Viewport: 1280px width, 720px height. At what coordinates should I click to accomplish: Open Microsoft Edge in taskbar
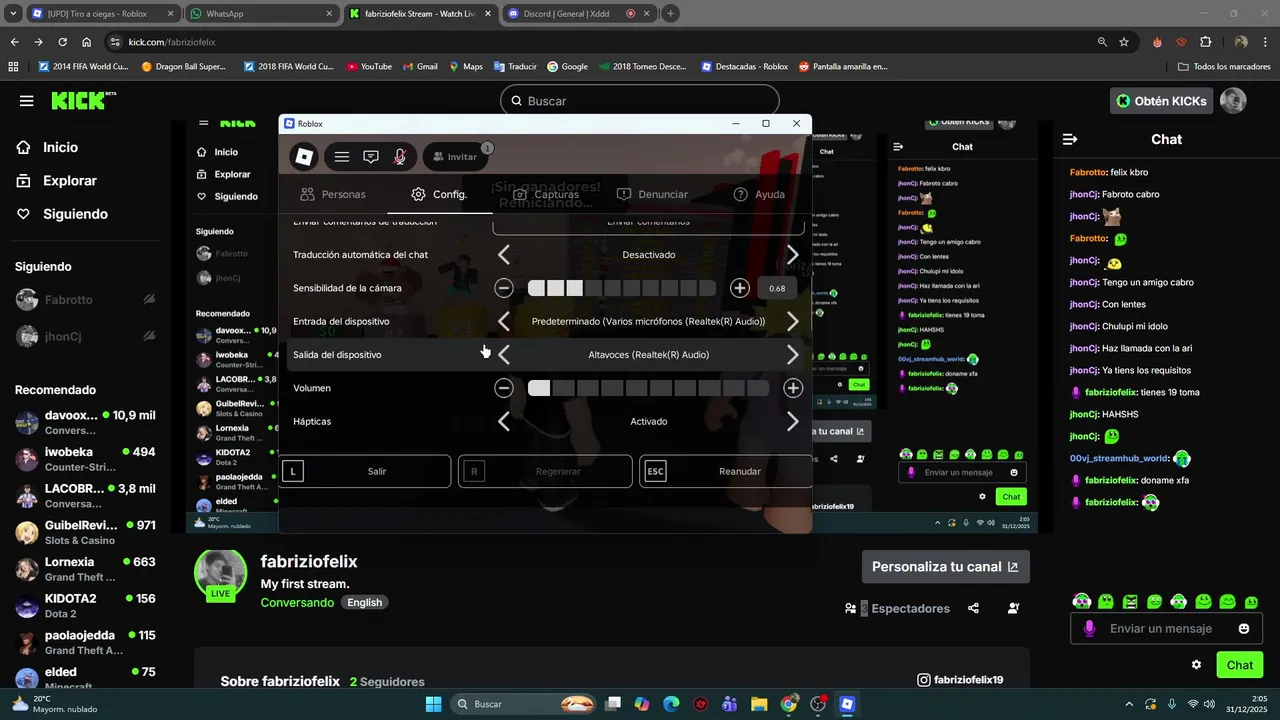pos(671,704)
